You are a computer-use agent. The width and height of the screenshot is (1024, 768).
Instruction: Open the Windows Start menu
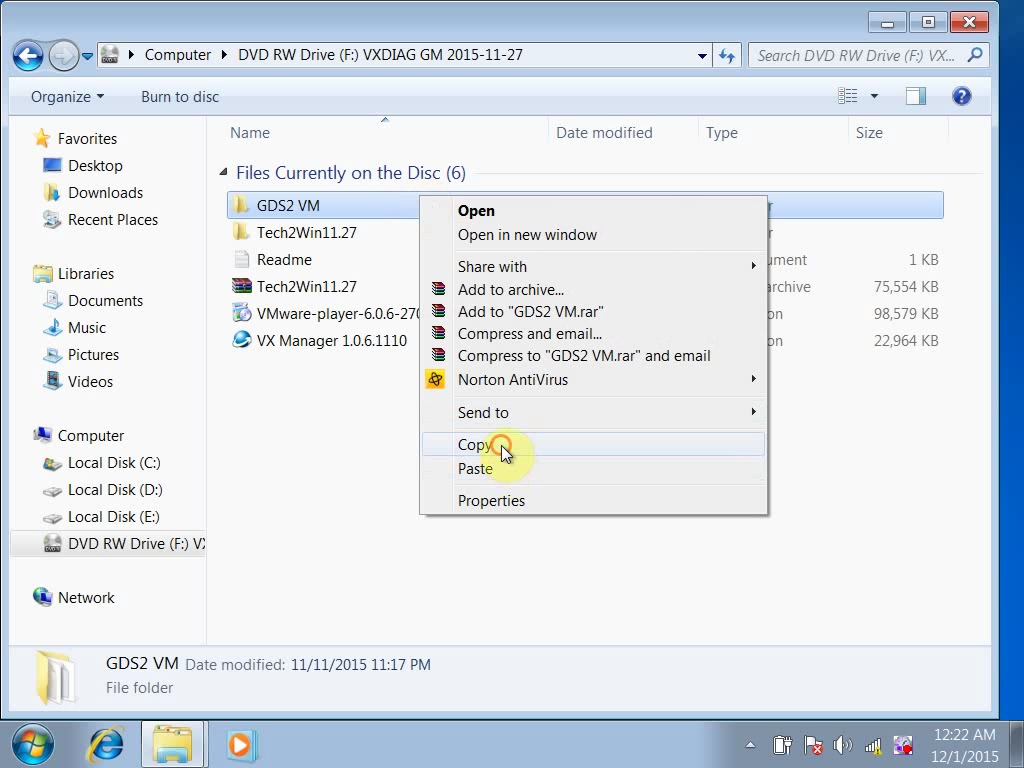pos(33,744)
